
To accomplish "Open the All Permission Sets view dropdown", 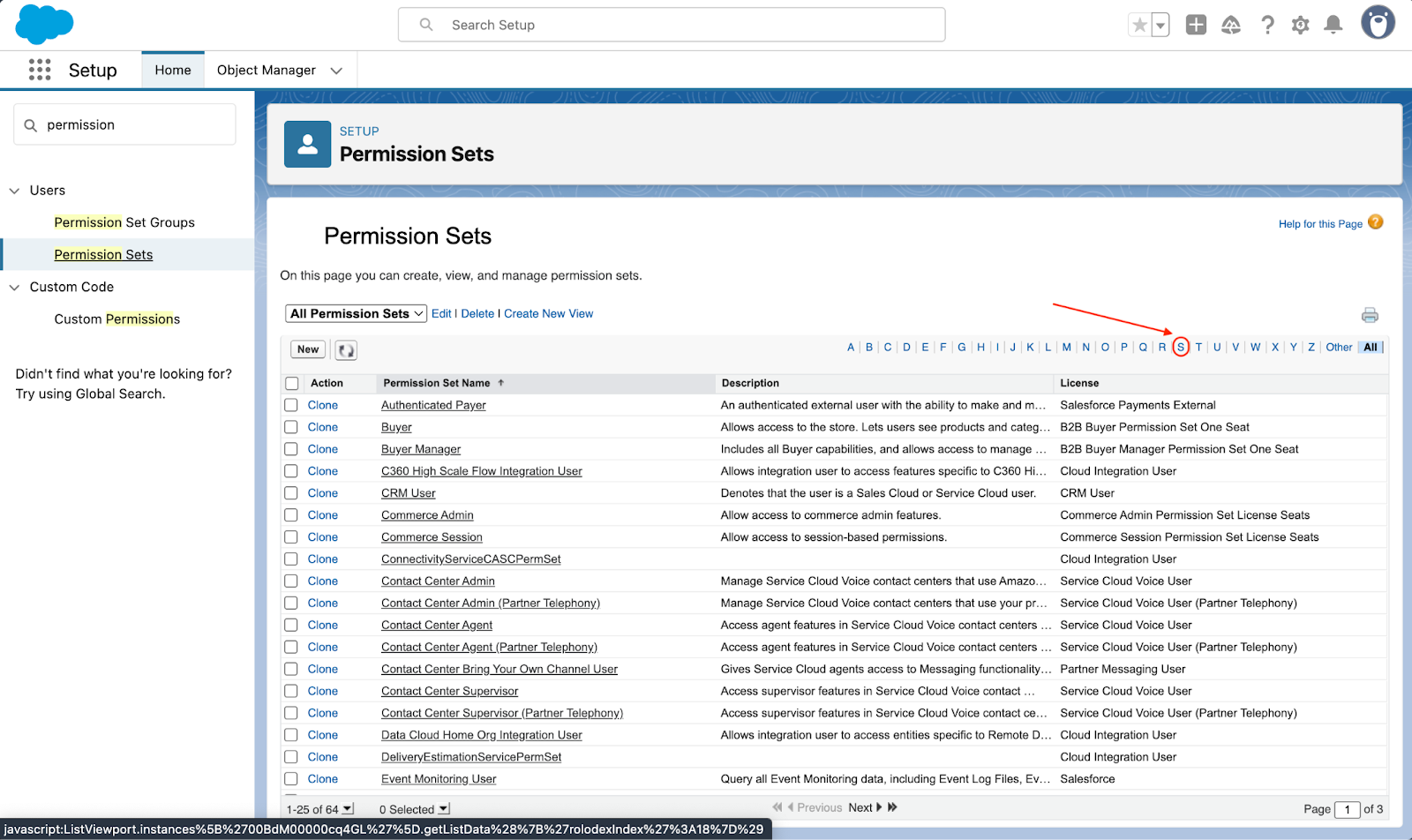I will tap(357, 313).
